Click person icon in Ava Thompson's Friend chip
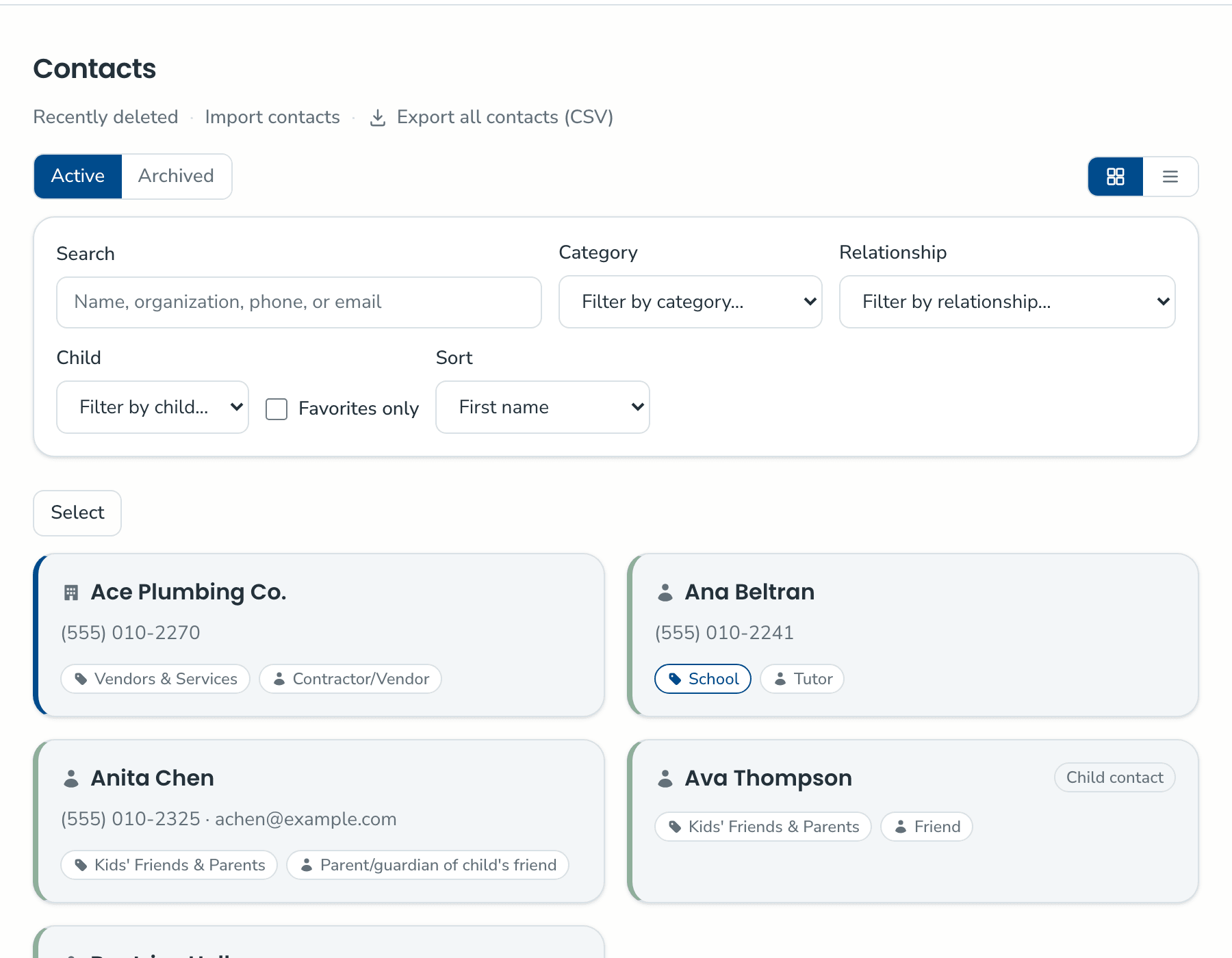 [901, 827]
